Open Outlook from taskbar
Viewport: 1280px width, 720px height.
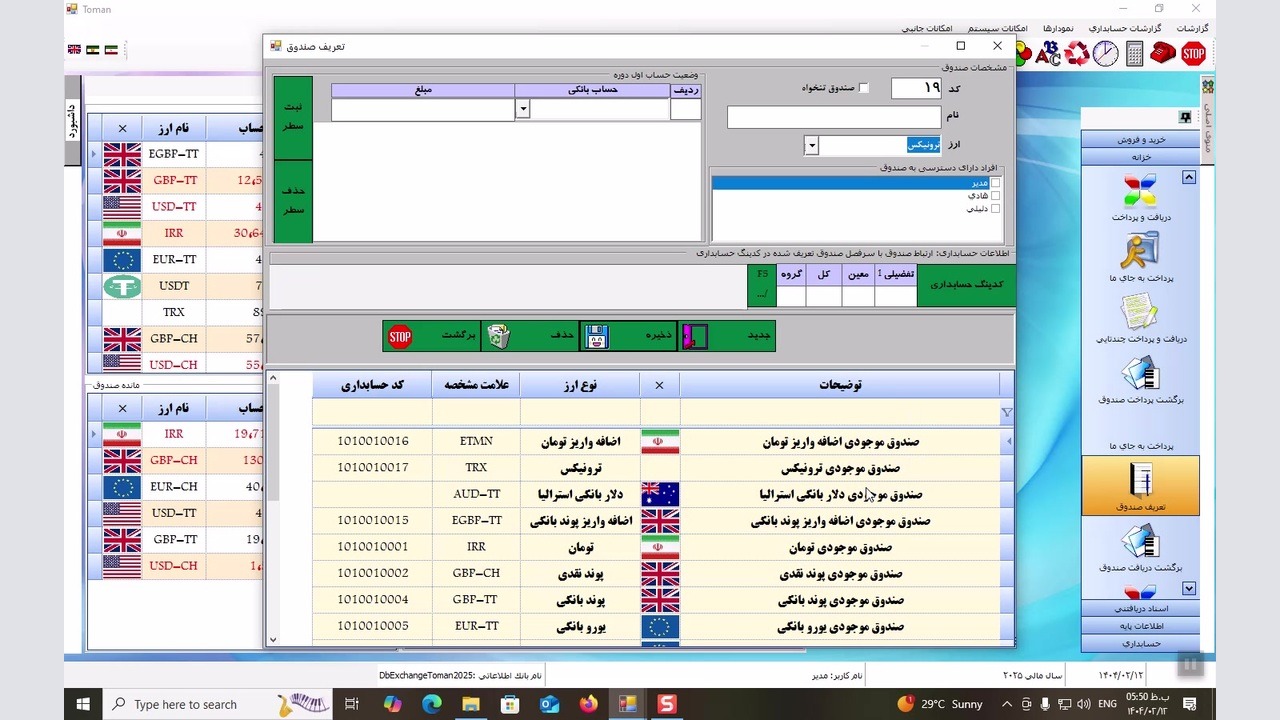[x=549, y=704]
